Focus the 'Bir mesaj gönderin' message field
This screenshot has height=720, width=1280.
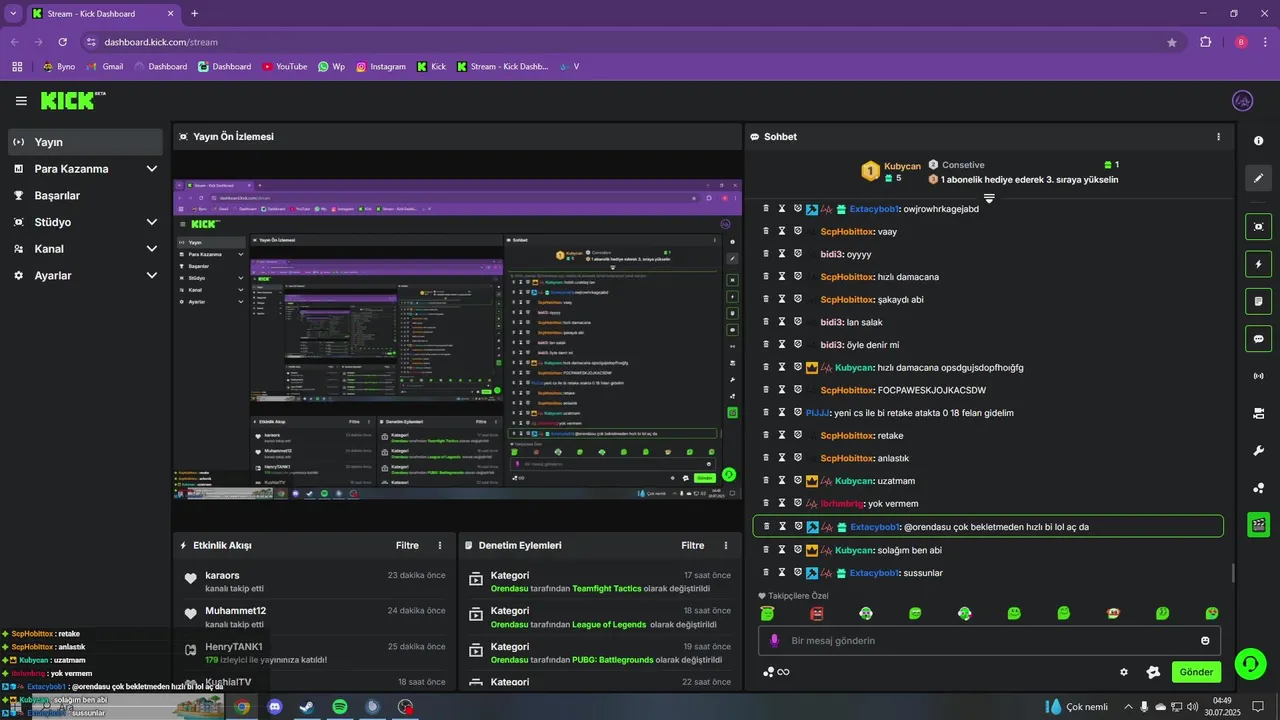[x=989, y=641]
